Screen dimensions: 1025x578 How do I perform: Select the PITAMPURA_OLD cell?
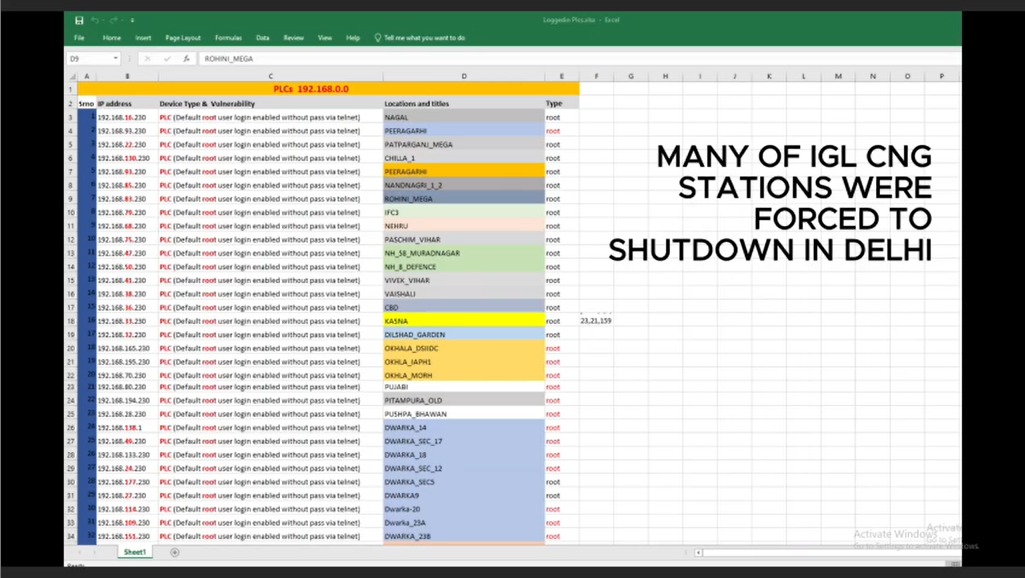click(x=464, y=400)
